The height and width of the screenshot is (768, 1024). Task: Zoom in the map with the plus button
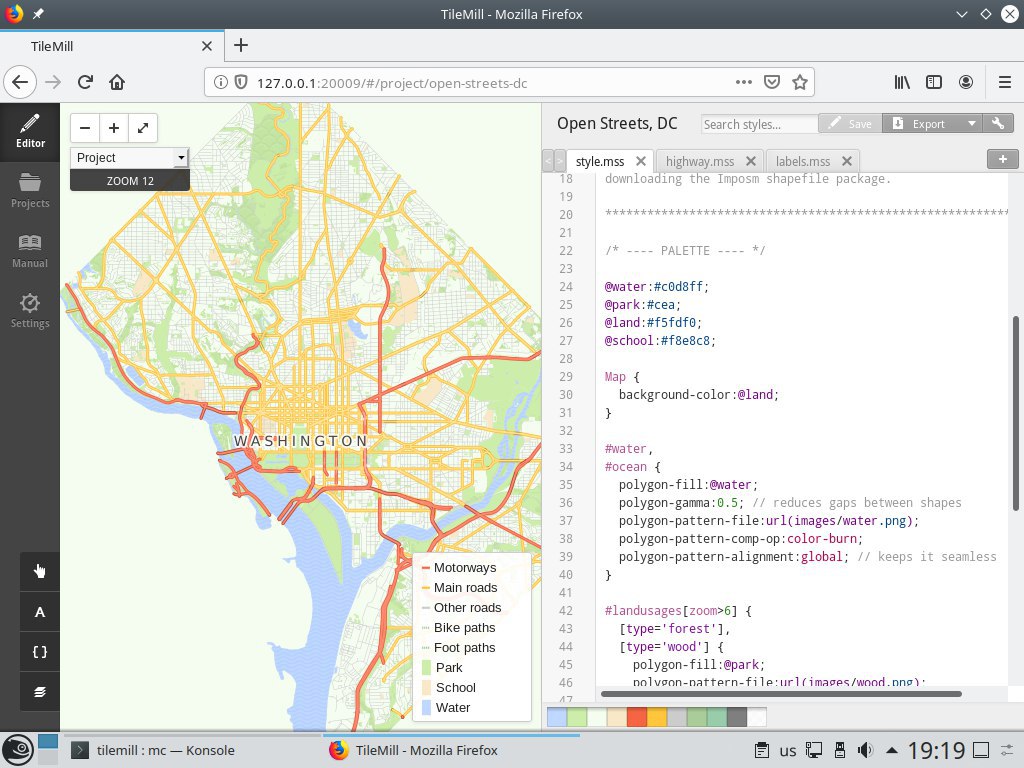(x=114, y=128)
